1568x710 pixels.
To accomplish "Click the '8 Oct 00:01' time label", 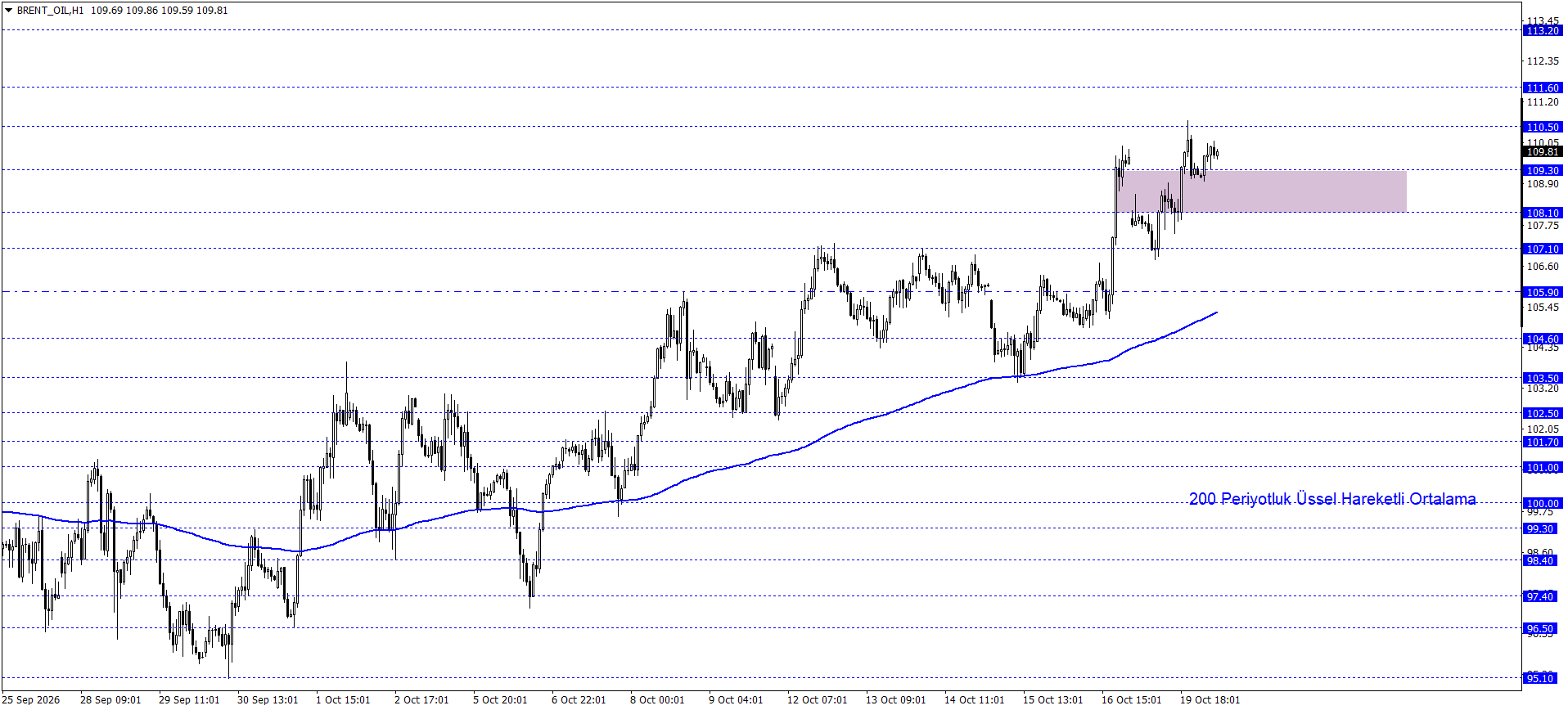I will [657, 700].
